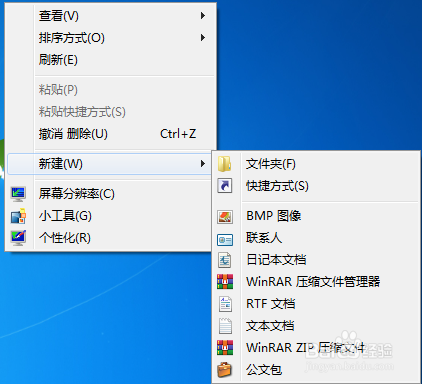The height and width of the screenshot is (384, 422).
Task: Create a new 公文包 briefcase
Action: click(x=316, y=370)
